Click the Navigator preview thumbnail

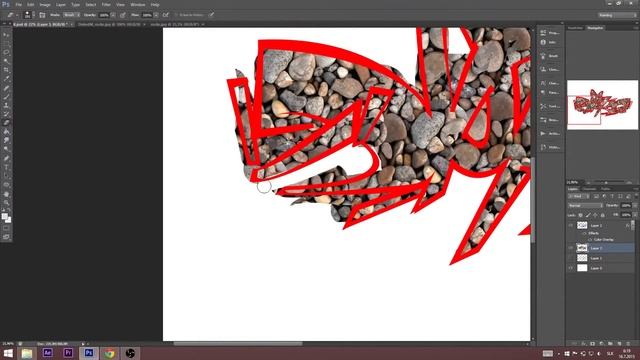pyautogui.click(x=602, y=105)
